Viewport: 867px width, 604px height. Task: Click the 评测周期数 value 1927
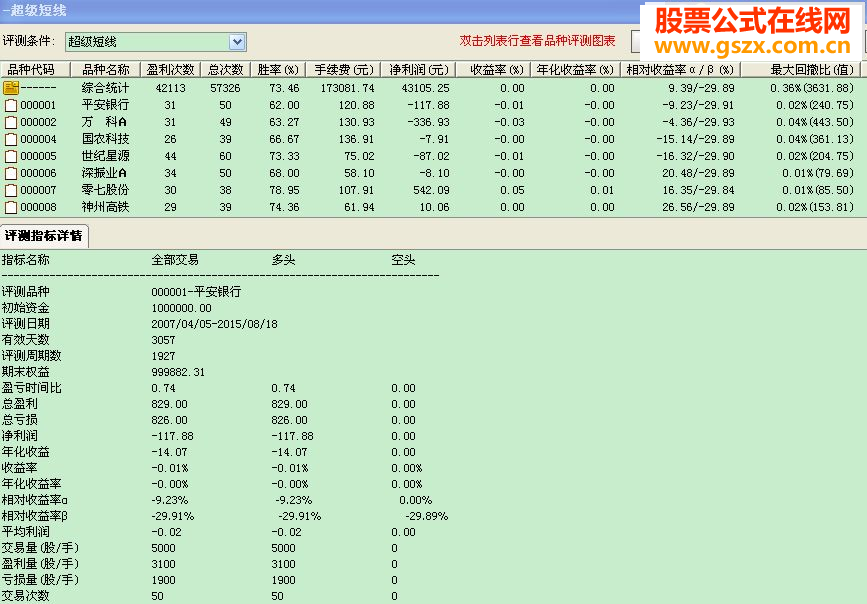(163, 357)
